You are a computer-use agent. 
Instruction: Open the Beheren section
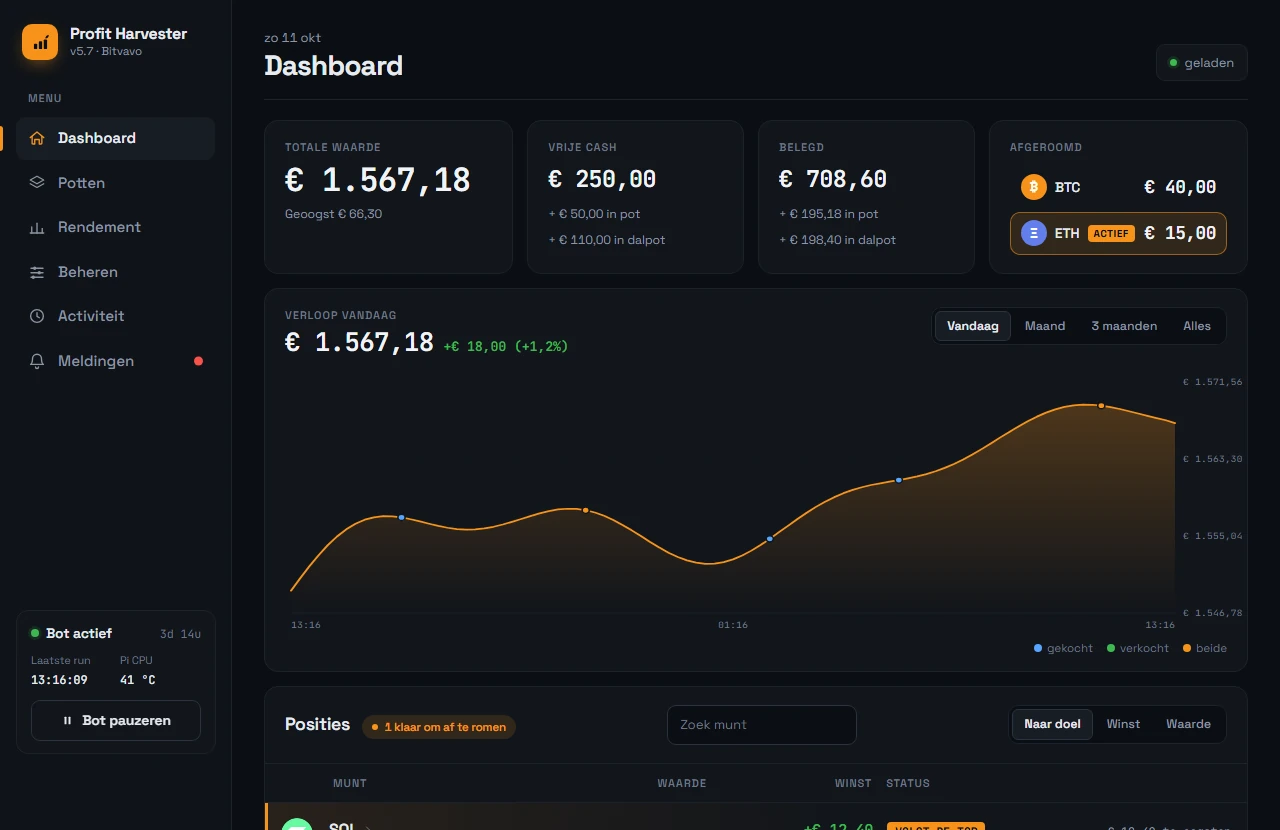115,272
